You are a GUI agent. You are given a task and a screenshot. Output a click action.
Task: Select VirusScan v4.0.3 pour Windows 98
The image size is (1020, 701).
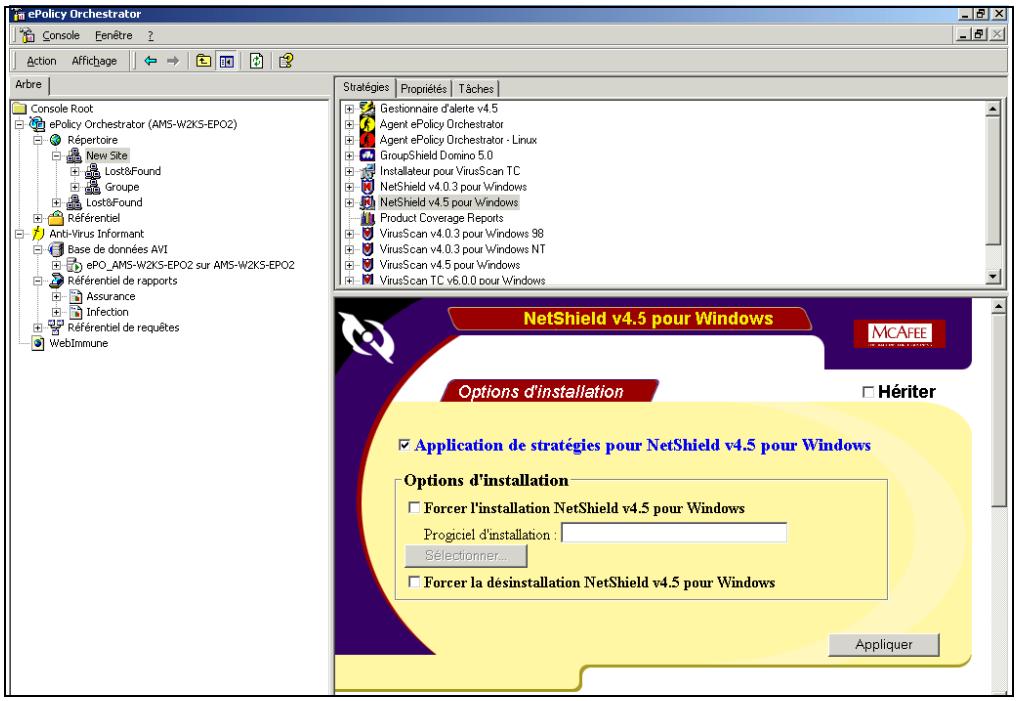tap(461, 233)
